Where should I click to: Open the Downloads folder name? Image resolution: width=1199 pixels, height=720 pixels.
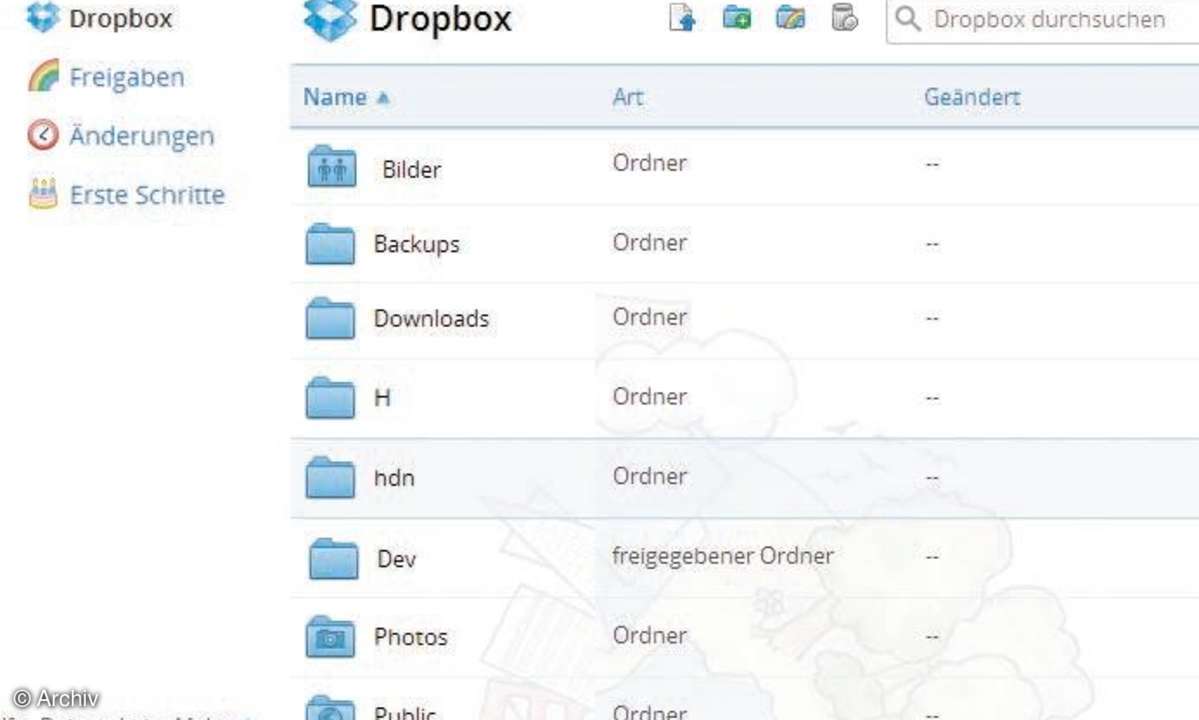431,318
